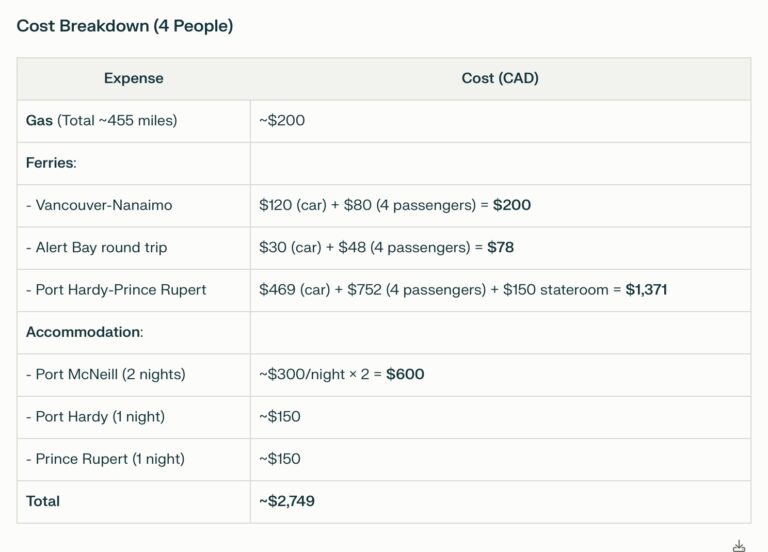
Task: Click the download icon below the table
Action: point(739,545)
